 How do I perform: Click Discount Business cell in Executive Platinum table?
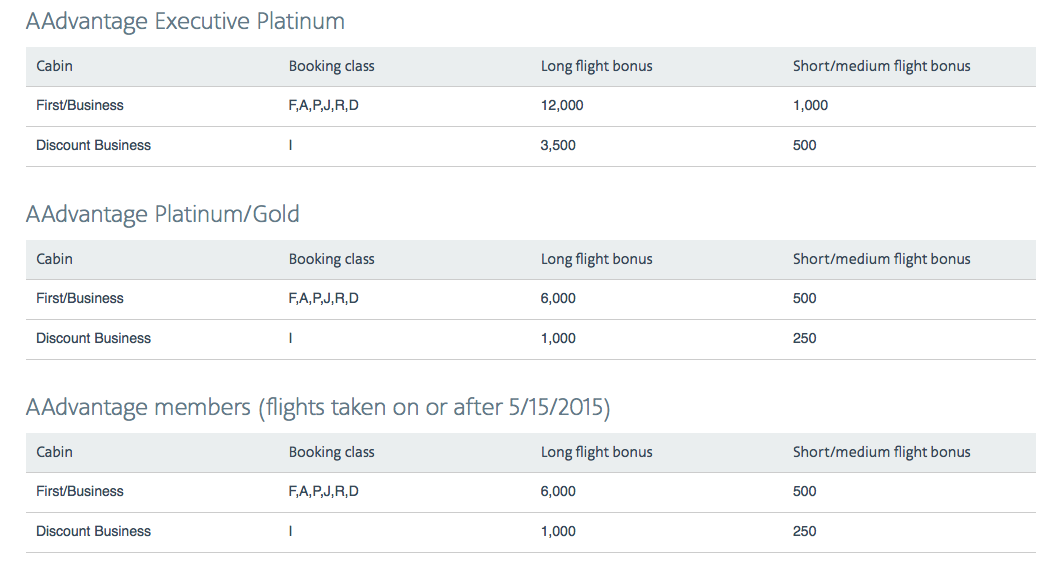(93, 145)
